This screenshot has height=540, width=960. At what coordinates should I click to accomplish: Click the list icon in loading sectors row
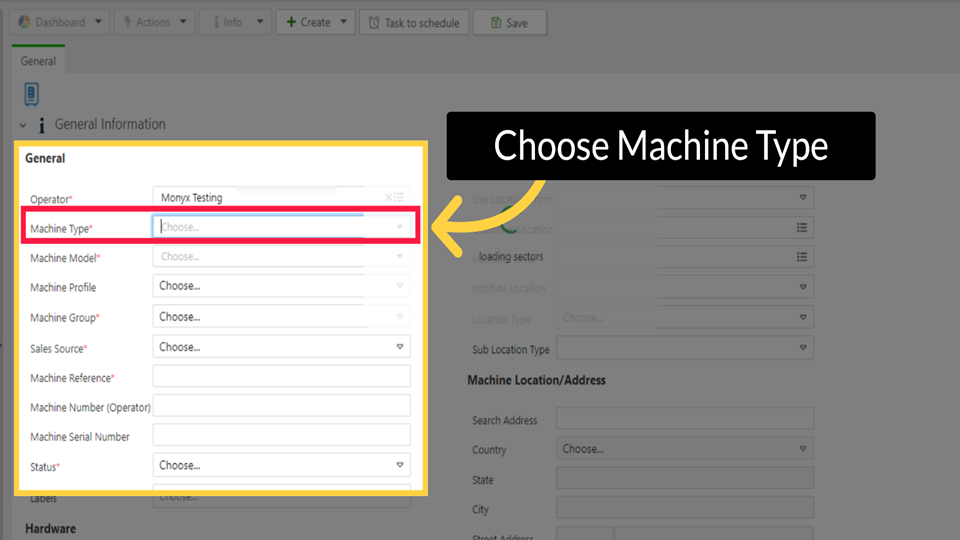[x=802, y=257]
